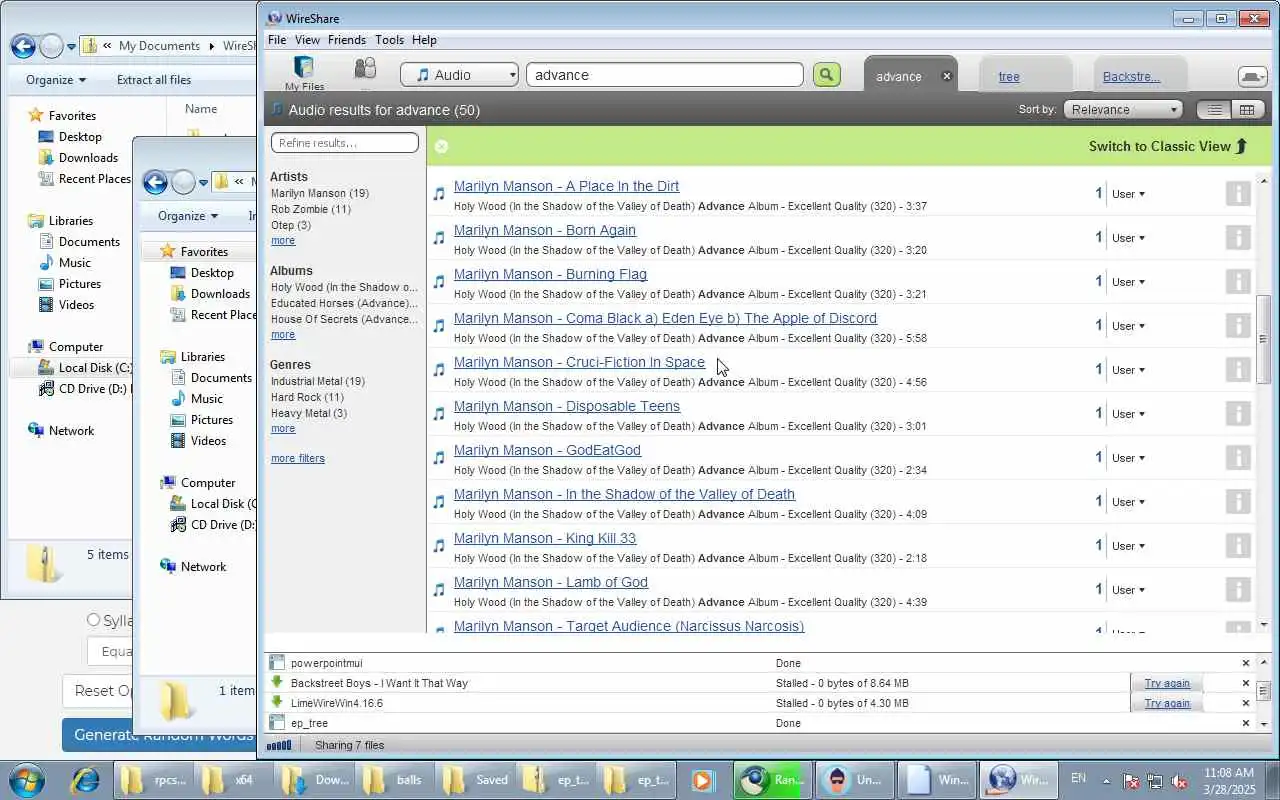Open Windows Media Player from taskbar
The width and height of the screenshot is (1280, 800).
coord(702,780)
